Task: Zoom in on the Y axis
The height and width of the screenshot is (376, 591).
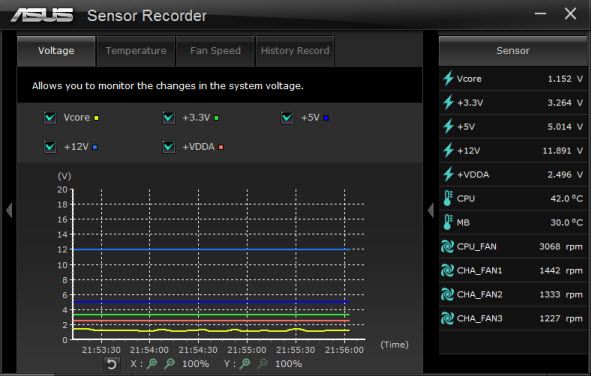Action: [245, 364]
